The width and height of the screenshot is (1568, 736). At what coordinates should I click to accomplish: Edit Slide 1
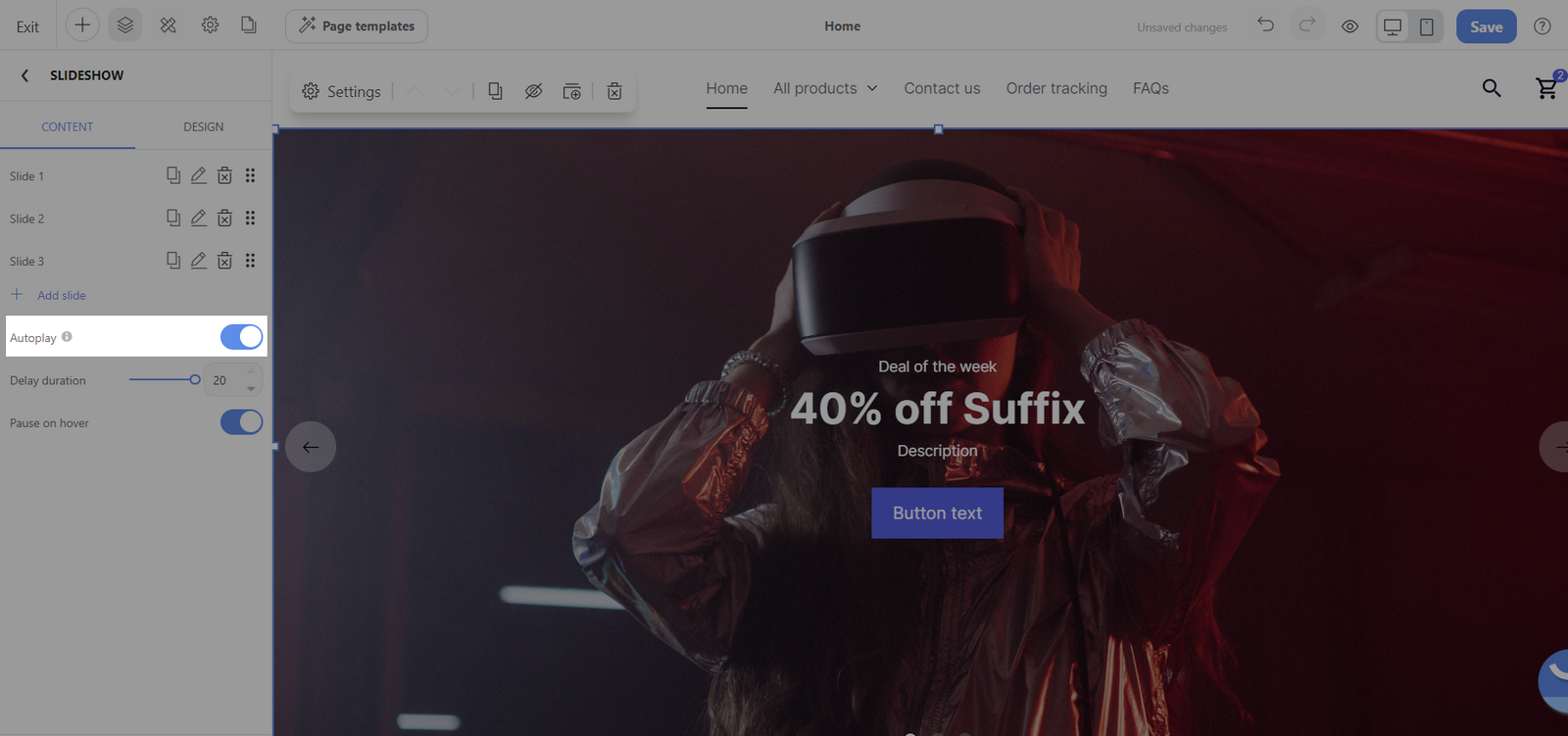(199, 175)
